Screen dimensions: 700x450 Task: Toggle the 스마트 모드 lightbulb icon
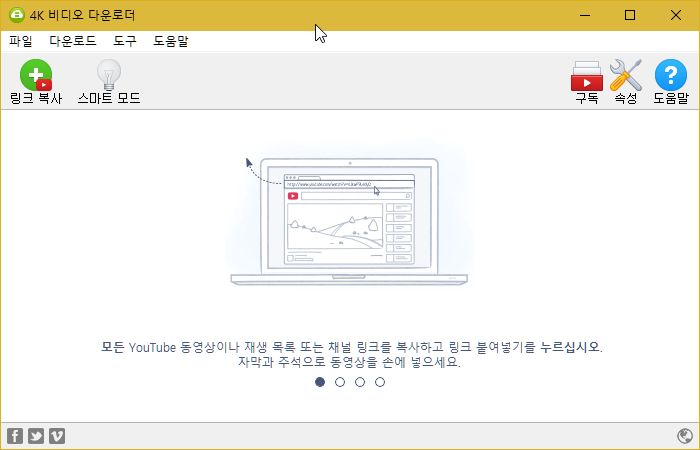click(109, 75)
